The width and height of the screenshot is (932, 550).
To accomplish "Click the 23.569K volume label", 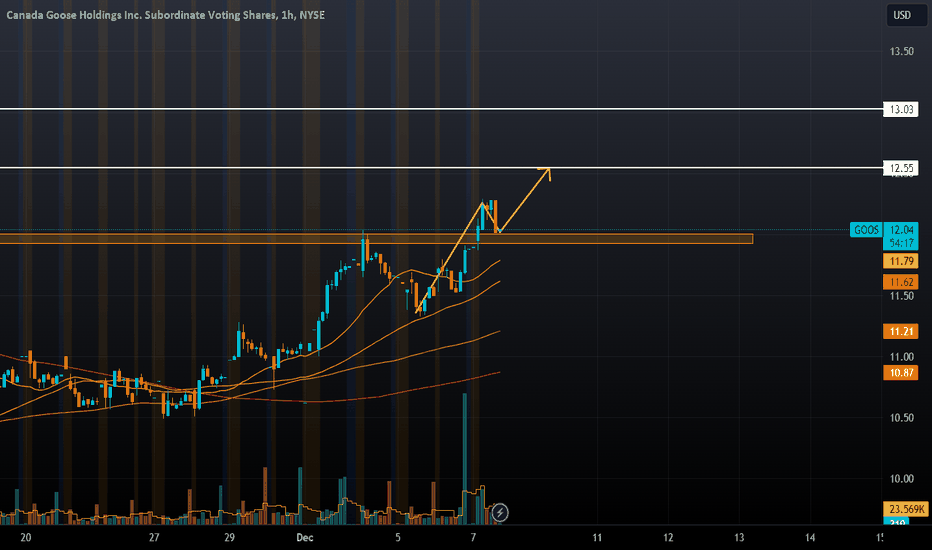I will tap(906, 509).
